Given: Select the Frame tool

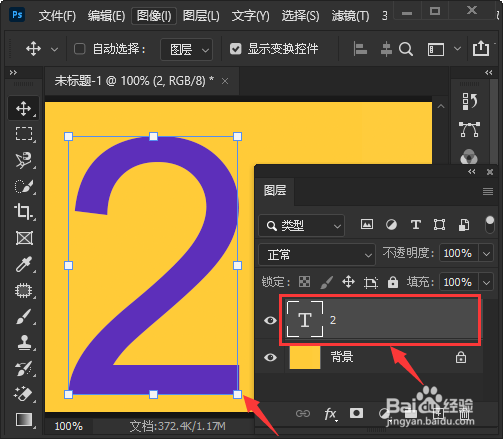Looking at the screenshot, I should [x=24, y=238].
